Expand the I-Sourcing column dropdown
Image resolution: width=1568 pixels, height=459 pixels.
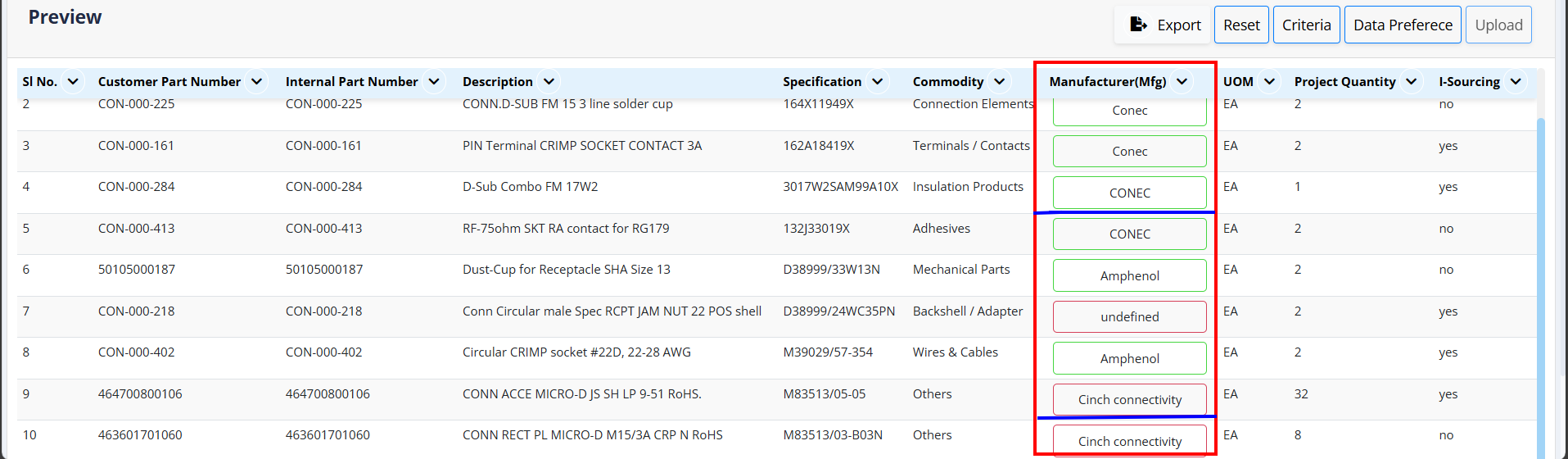click(1516, 82)
